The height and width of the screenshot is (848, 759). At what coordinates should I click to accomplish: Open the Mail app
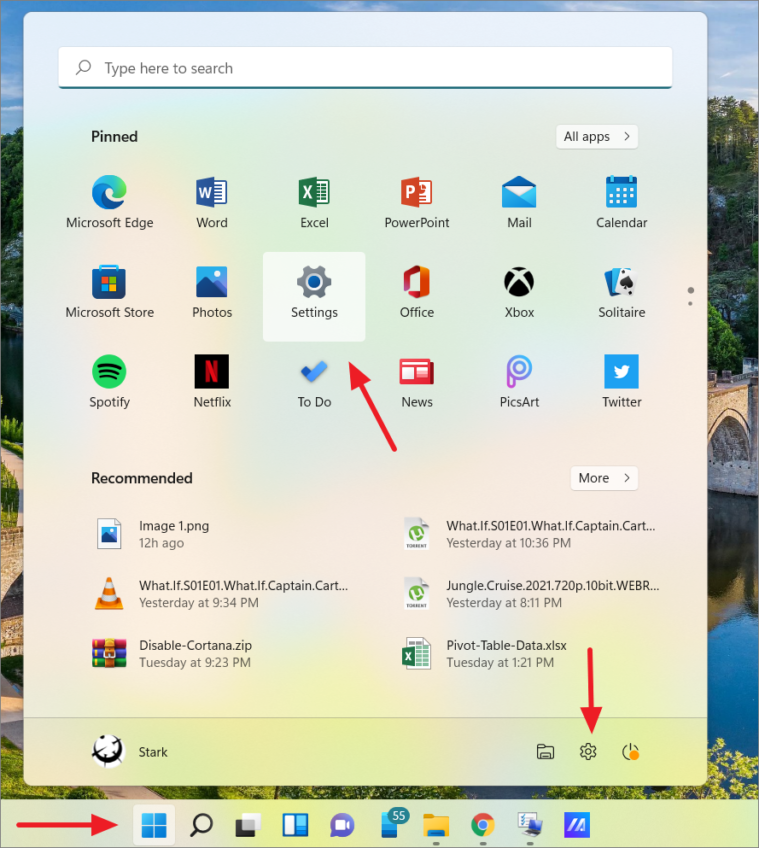[519, 202]
